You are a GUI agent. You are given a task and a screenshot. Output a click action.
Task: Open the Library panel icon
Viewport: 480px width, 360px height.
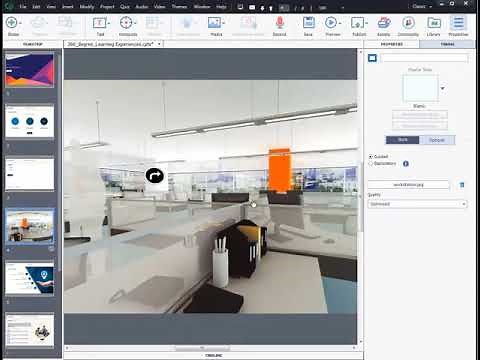pyautogui.click(x=434, y=23)
